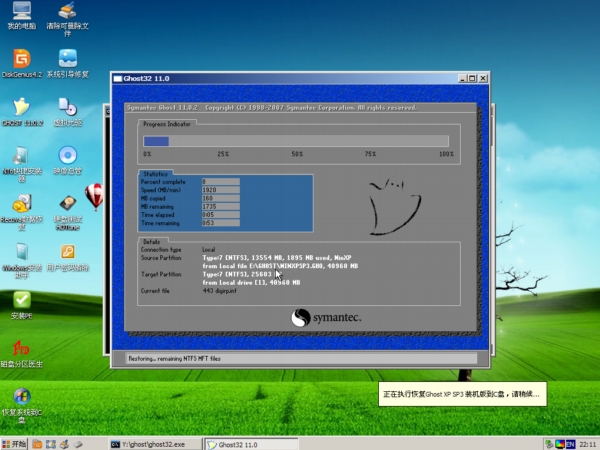Click the Ghost32 11.0 title bar icon
This screenshot has width=600, height=450.
coord(118,78)
